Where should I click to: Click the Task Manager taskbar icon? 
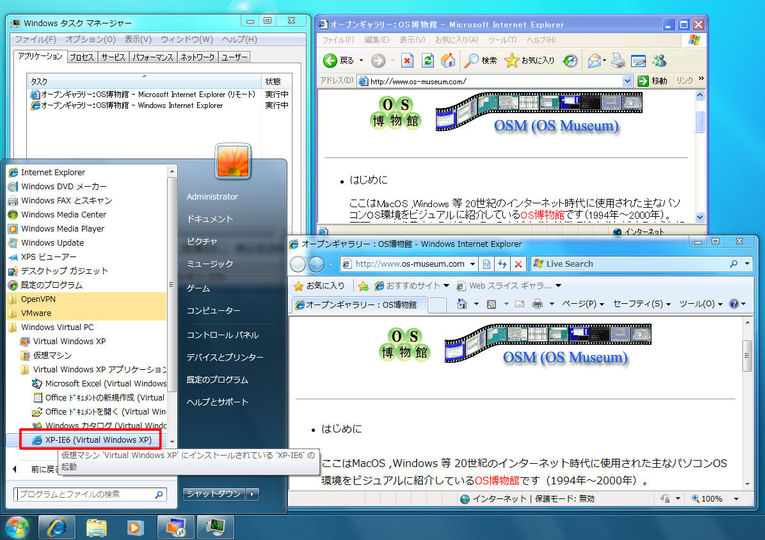tap(215, 527)
